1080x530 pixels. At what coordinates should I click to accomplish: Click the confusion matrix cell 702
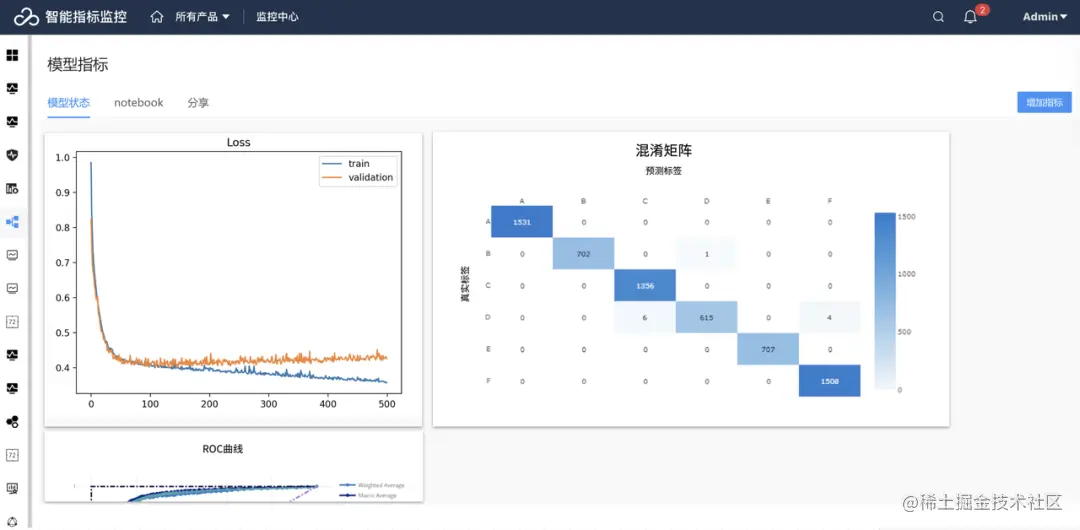(x=583, y=254)
